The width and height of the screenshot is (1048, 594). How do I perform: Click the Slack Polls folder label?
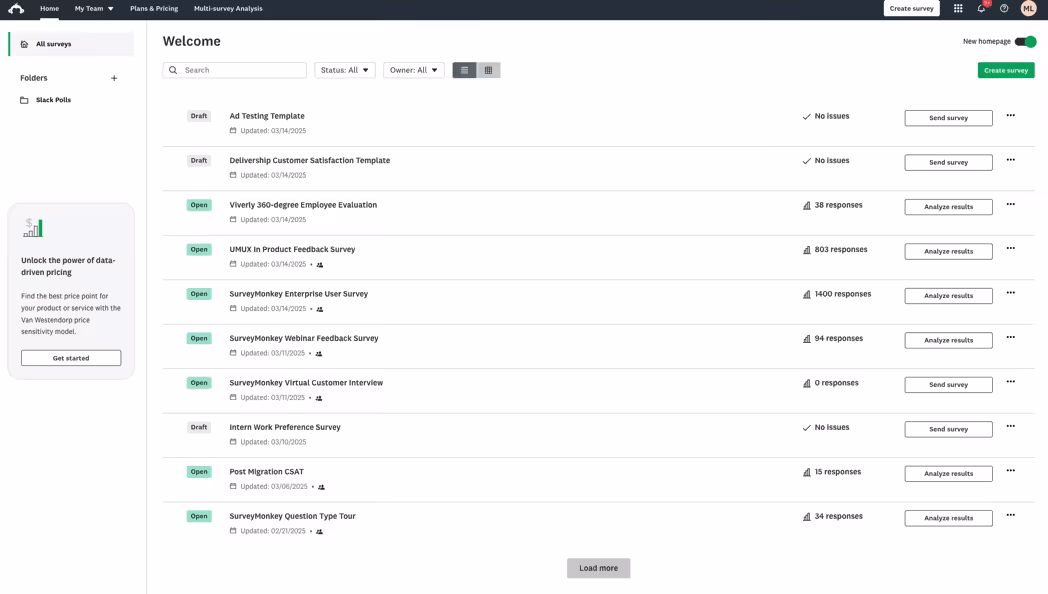[x=53, y=100]
